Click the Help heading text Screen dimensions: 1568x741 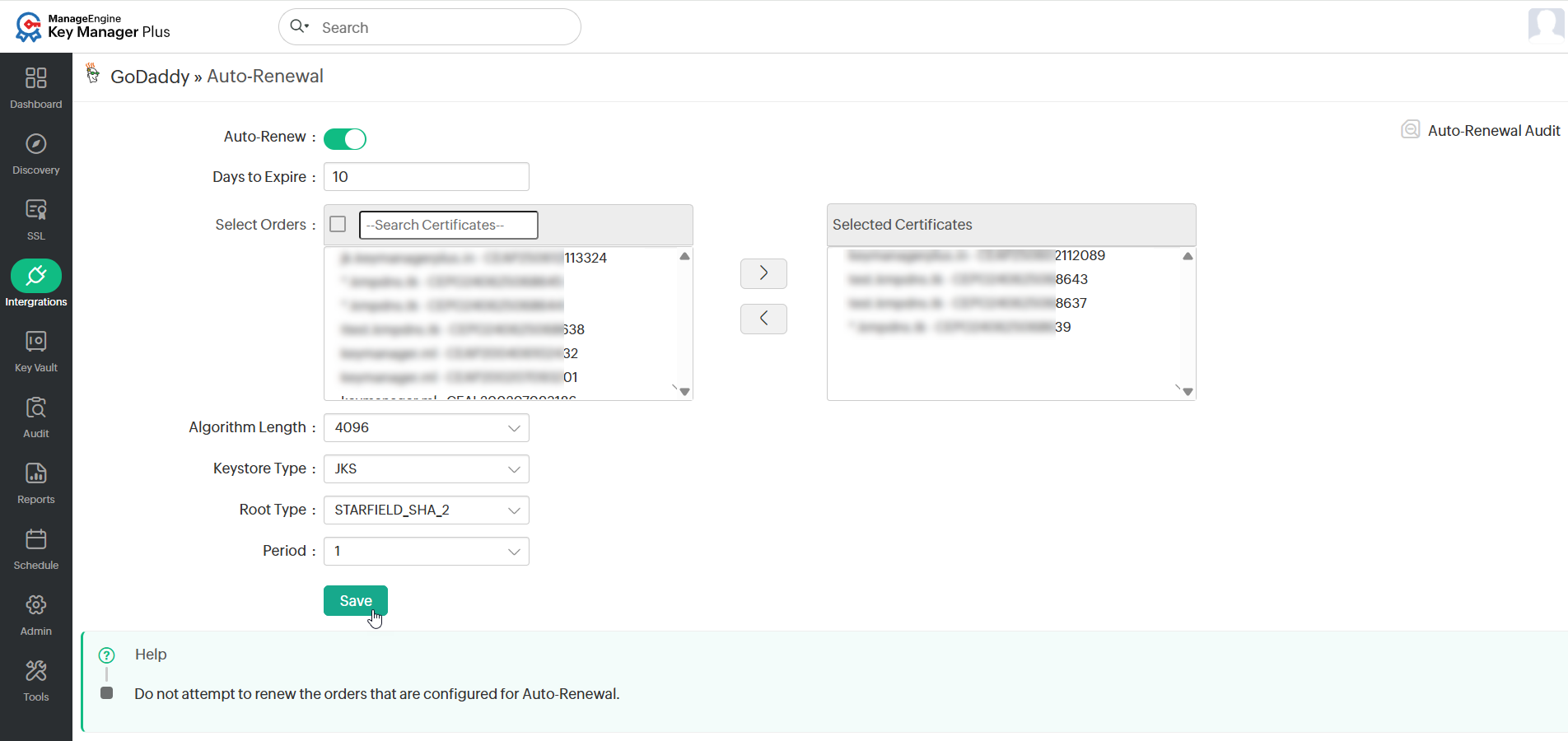(x=151, y=655)
